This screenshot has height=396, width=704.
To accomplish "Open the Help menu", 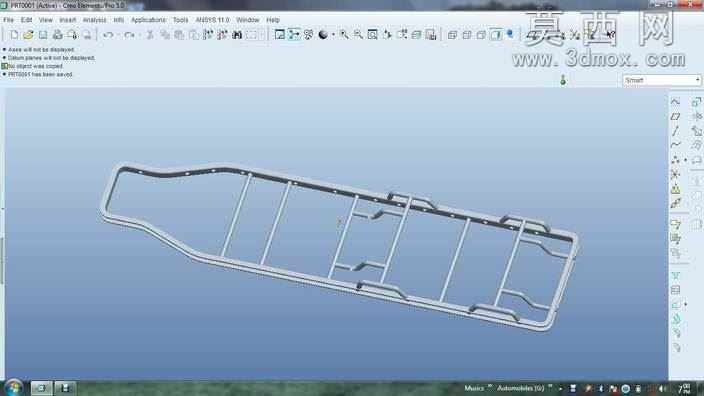I will coord(273,20).
